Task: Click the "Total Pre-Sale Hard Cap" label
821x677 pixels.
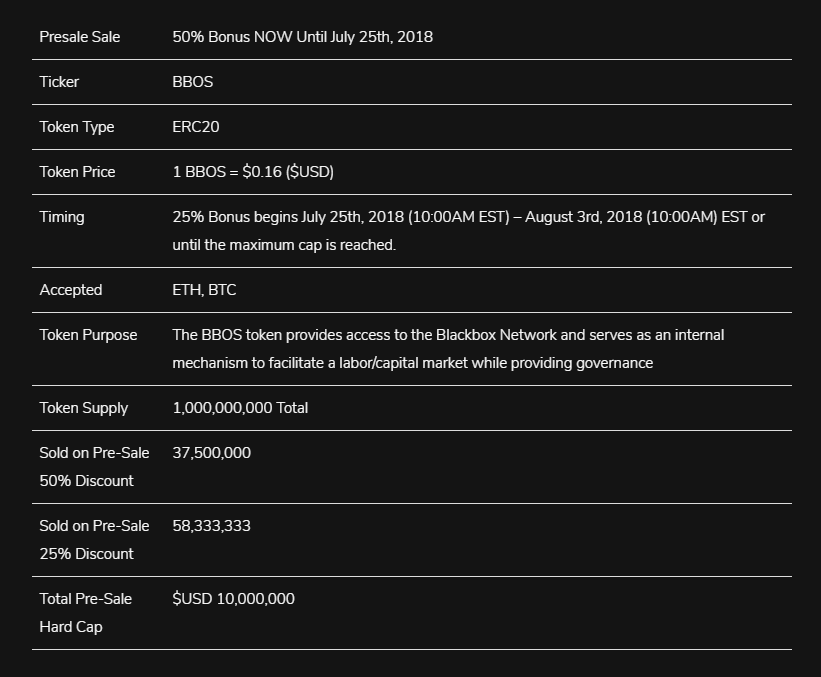Action: 86,612
